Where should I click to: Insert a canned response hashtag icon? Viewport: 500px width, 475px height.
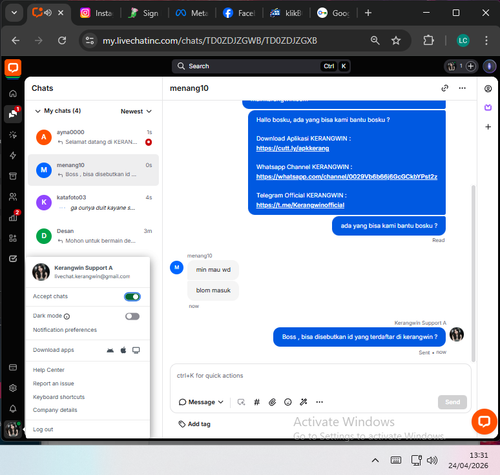257,402
